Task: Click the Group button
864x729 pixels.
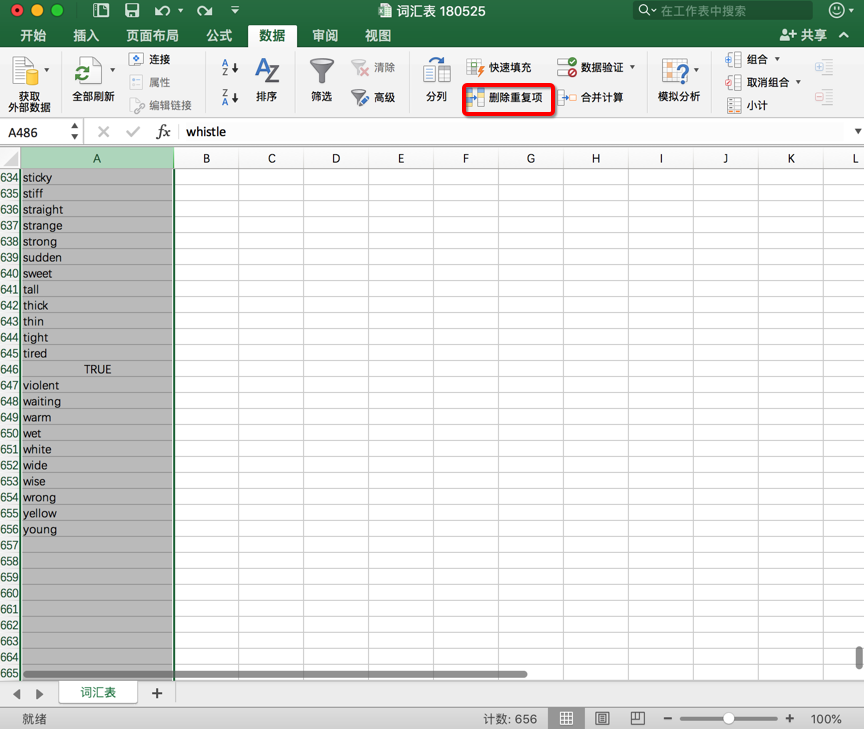Action: pos(747,59)
